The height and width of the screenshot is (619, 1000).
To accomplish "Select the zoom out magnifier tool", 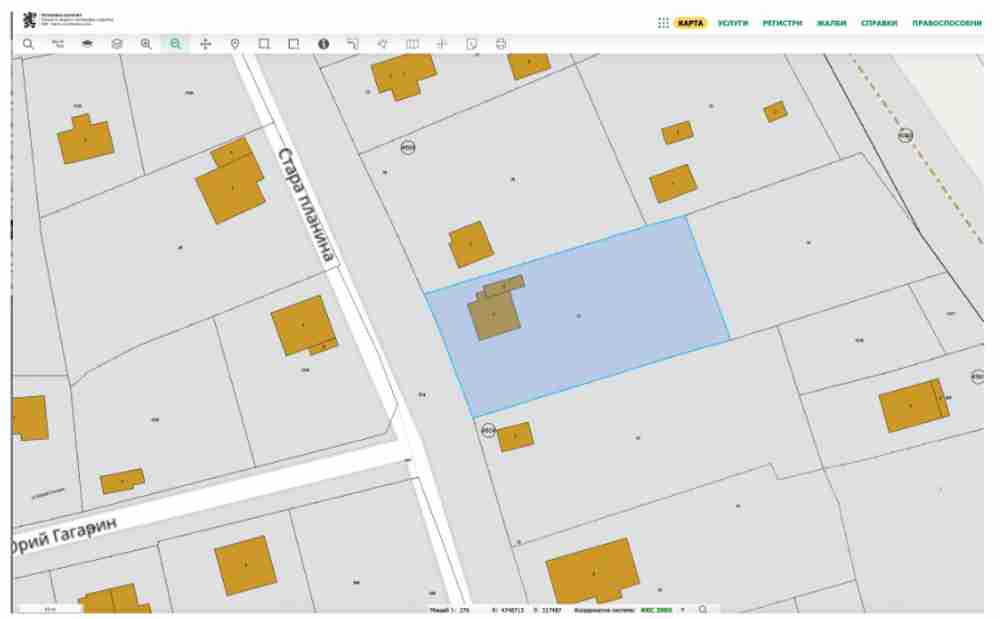I will [175, 44].
